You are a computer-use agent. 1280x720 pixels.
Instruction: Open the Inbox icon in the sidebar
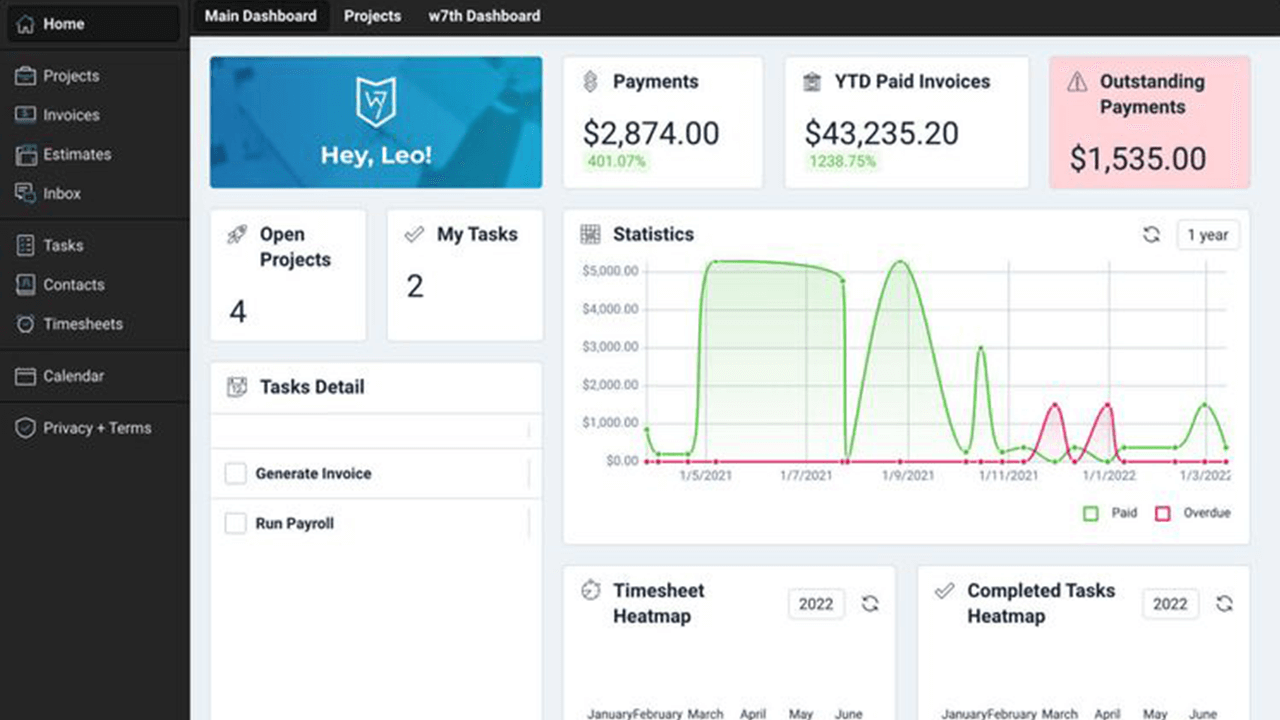[x=26, y=193]
